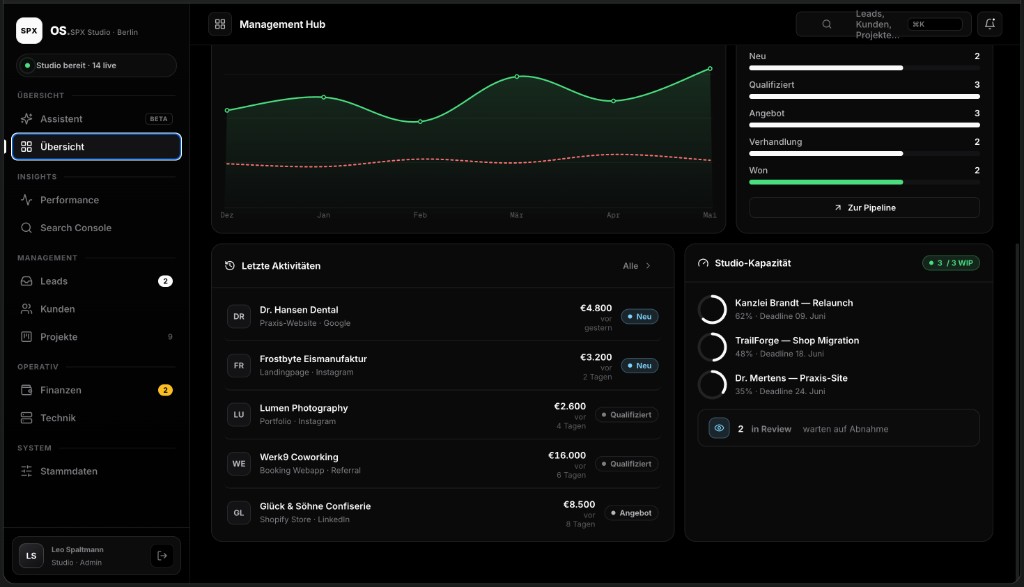The height and width of the screenshot is (587, 1024).
Task: Open the Kunden section
Action: (x=96, y=309)
